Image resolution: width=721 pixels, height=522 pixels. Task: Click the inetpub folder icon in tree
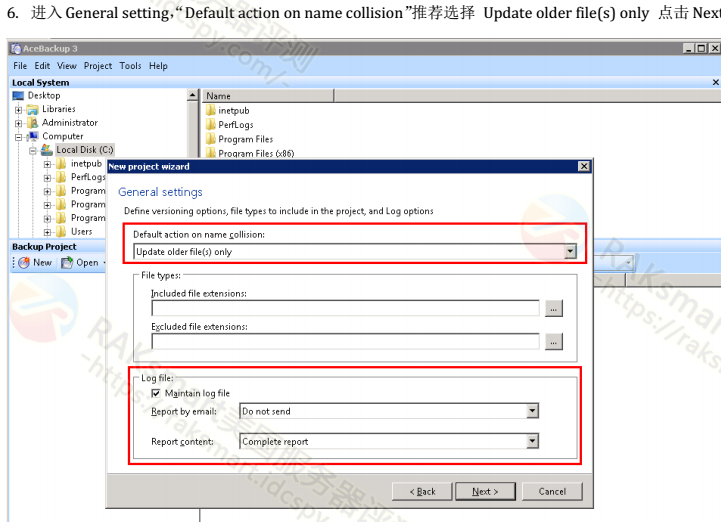(61, 164)
